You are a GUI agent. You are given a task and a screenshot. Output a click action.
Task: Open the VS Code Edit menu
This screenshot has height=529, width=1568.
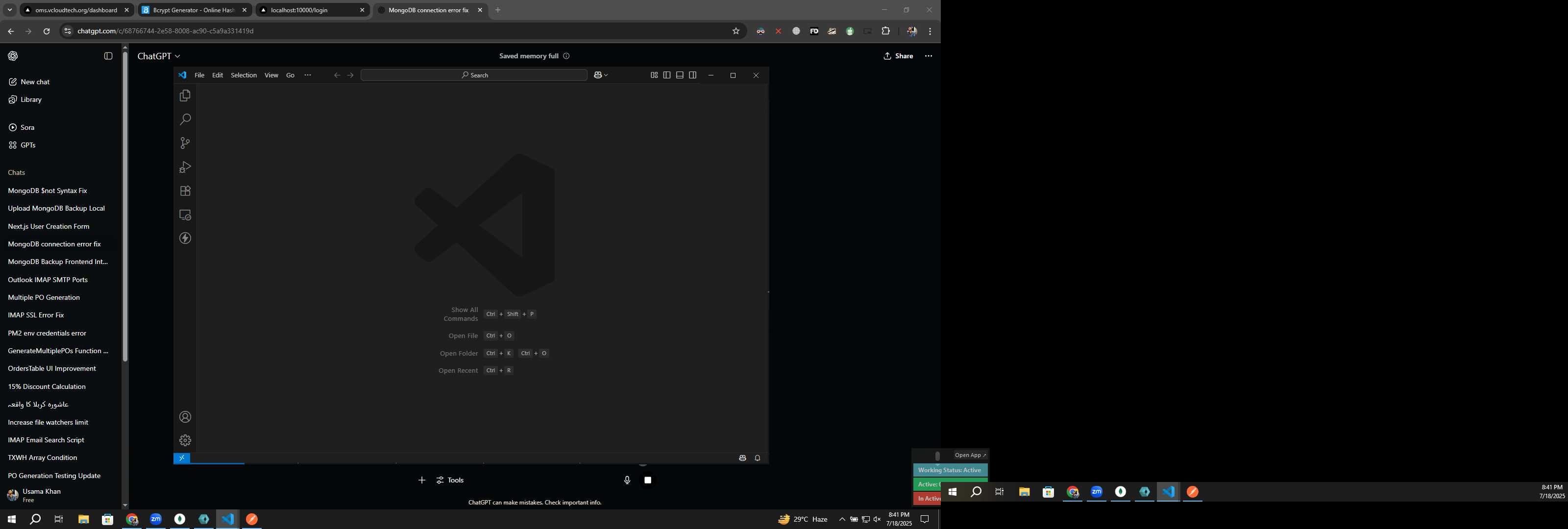click(217, 75)
